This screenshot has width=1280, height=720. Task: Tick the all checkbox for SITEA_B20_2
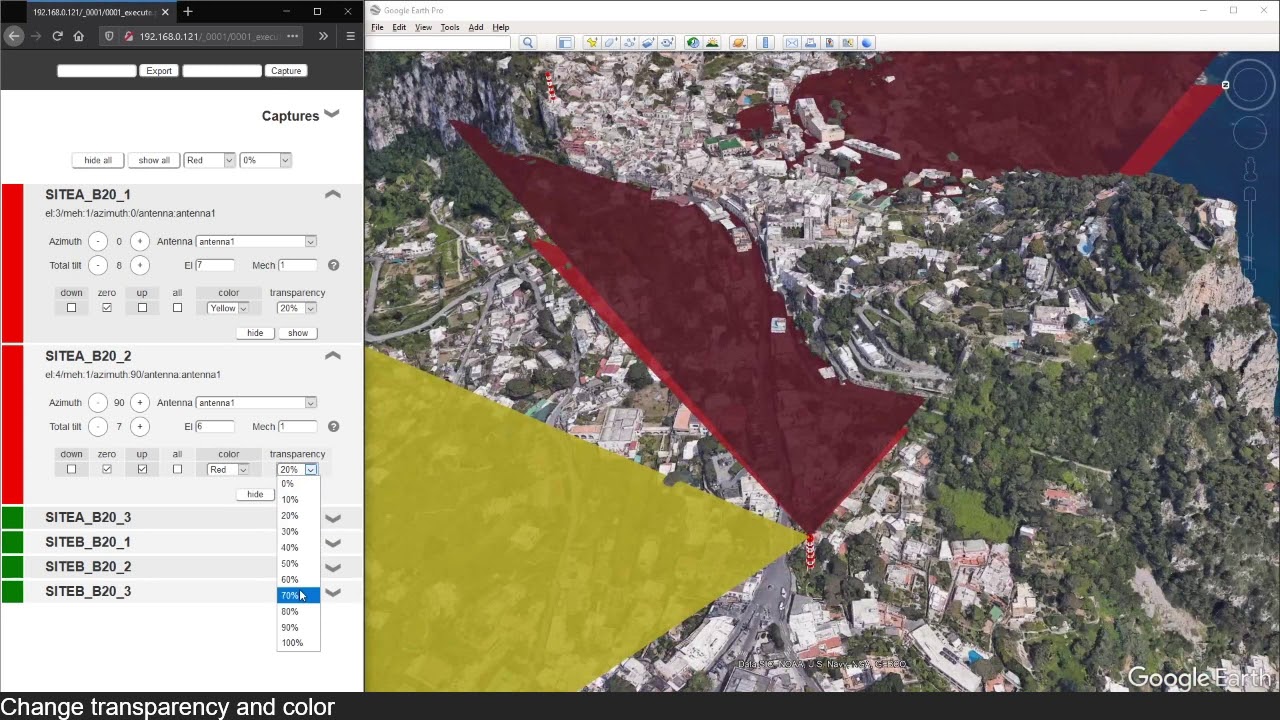point(177,469)
